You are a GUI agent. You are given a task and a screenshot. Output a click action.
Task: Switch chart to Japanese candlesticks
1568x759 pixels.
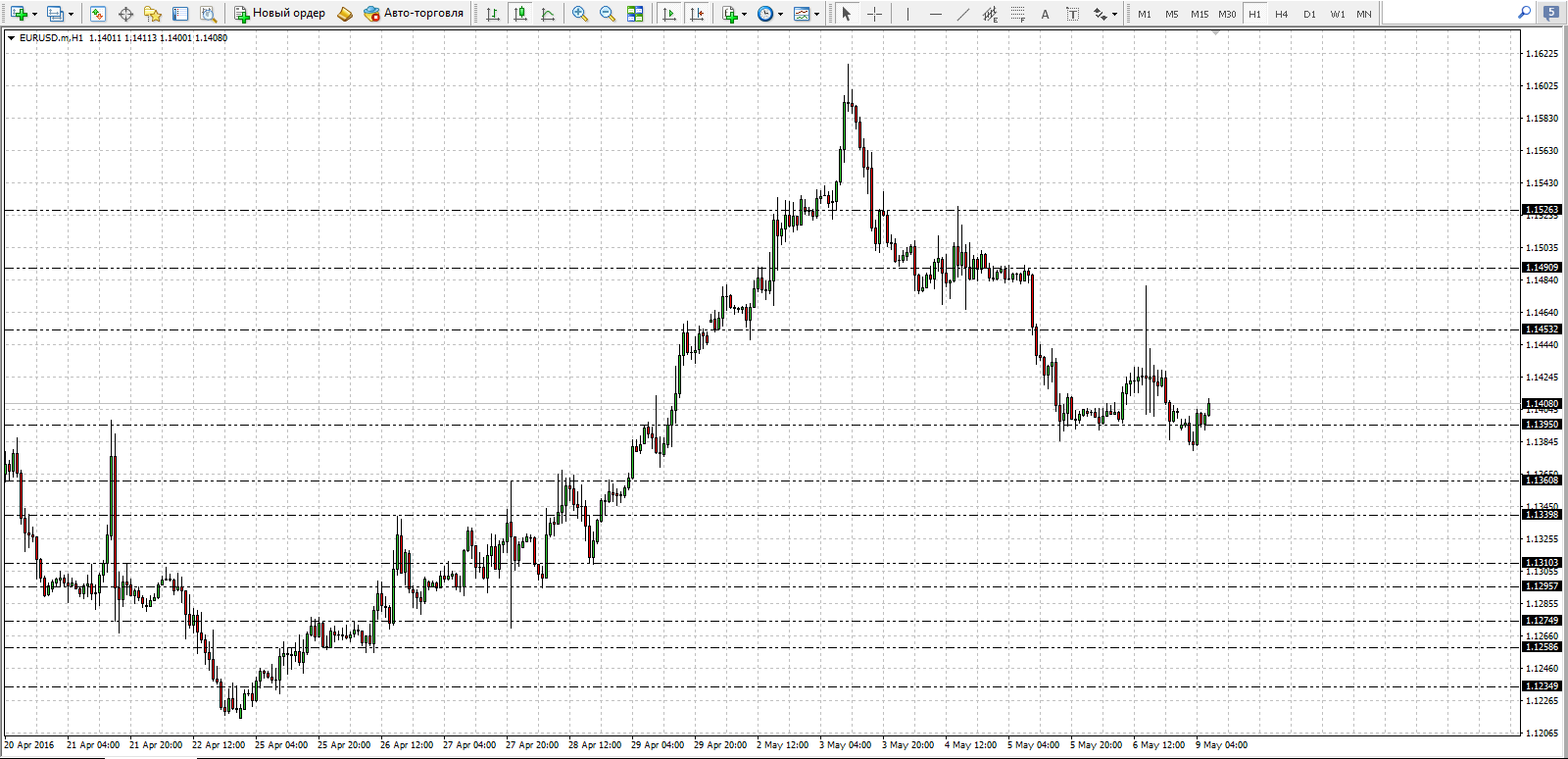click(520, 14)
